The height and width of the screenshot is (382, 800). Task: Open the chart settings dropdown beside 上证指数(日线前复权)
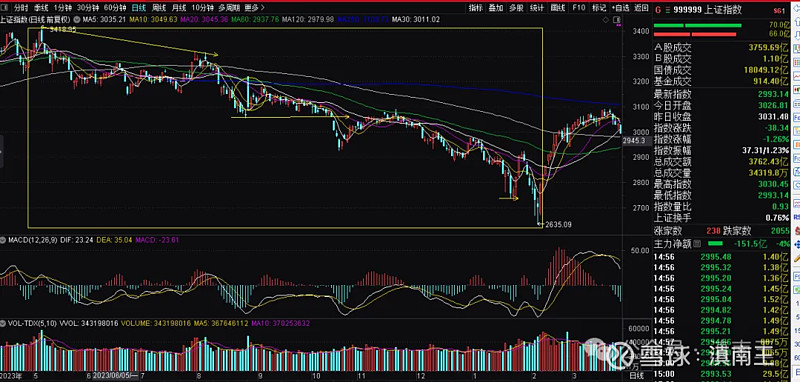coord(76,19)
